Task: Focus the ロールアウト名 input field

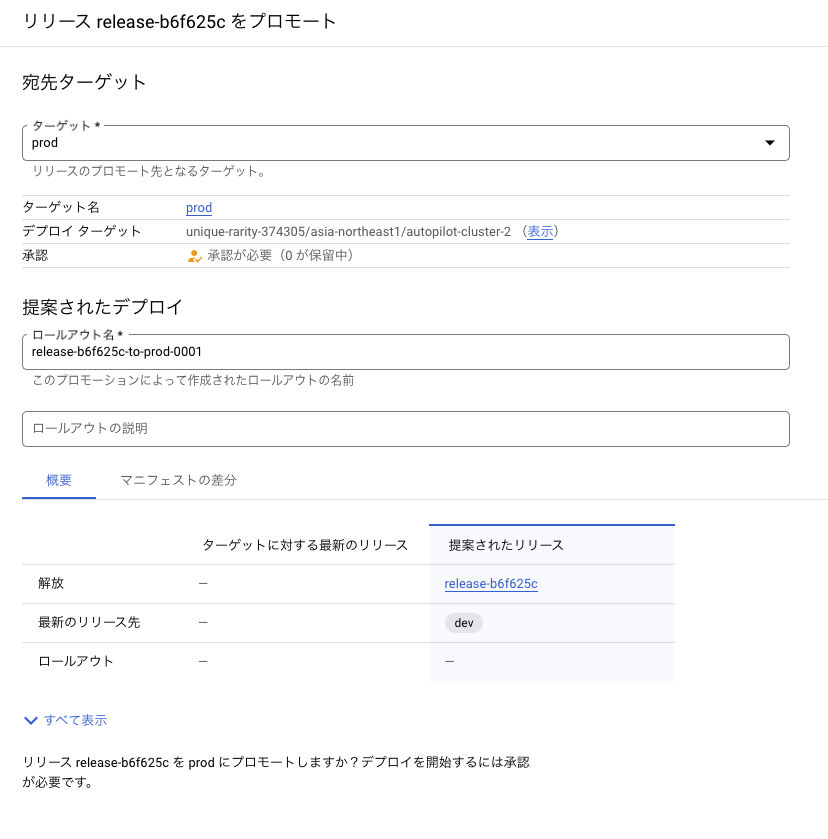Action: (x=406, y=352)
